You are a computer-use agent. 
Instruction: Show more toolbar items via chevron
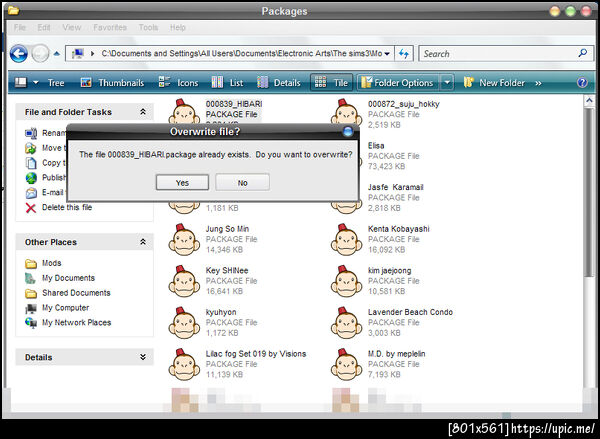[x=538, y=83]
